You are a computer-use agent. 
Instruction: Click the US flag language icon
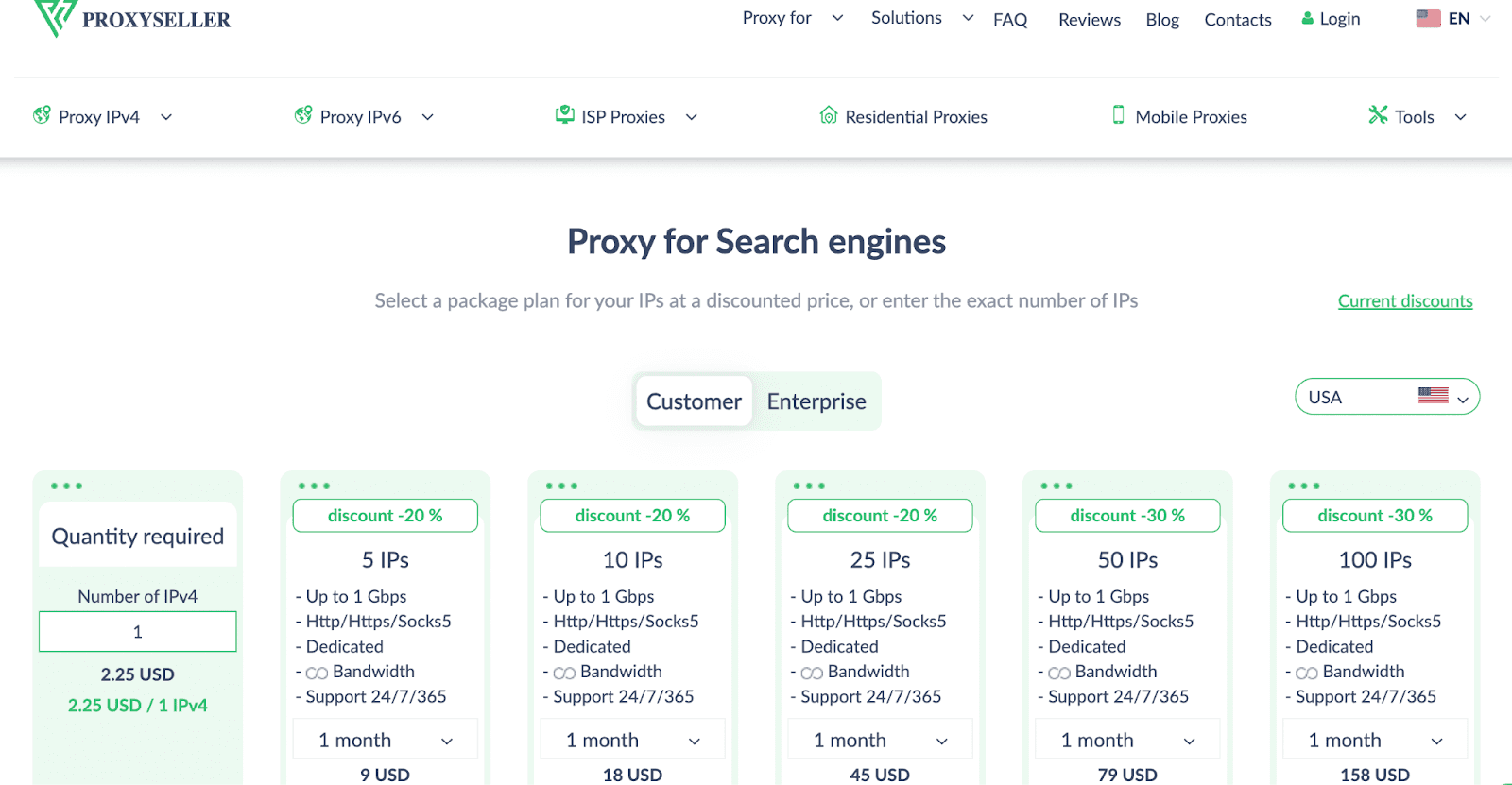1428,18
